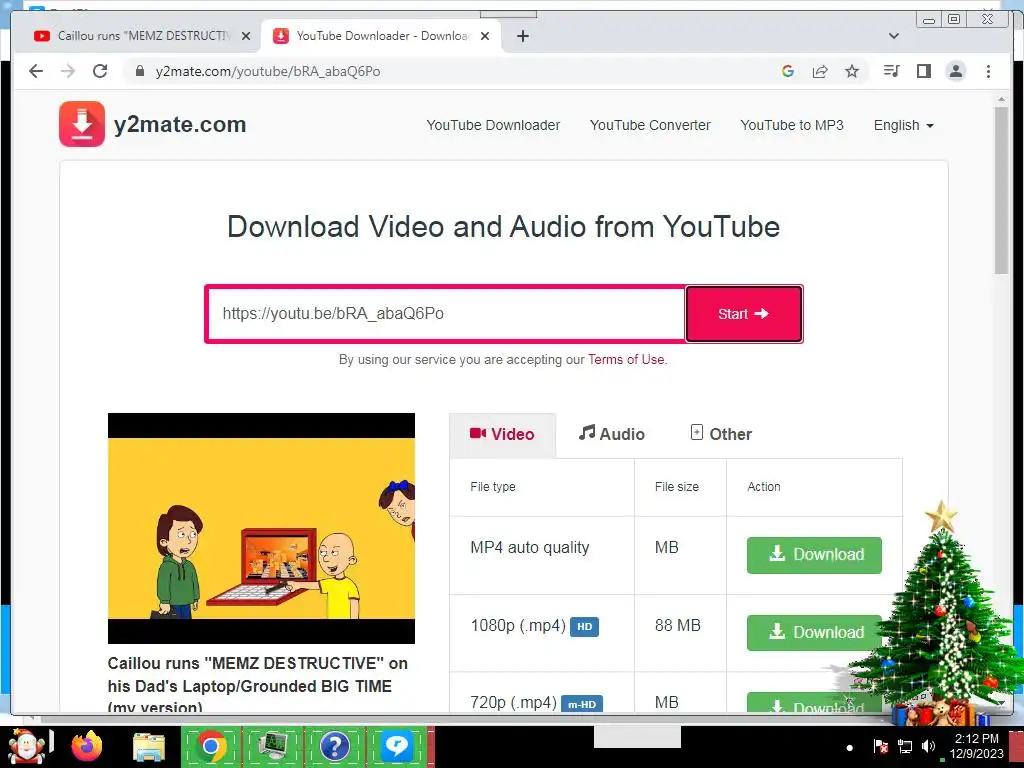Click the m-HD badge on 720p row
This screenshot has width=1024, height=768.
pyautogui.click(x=582, y=704)
